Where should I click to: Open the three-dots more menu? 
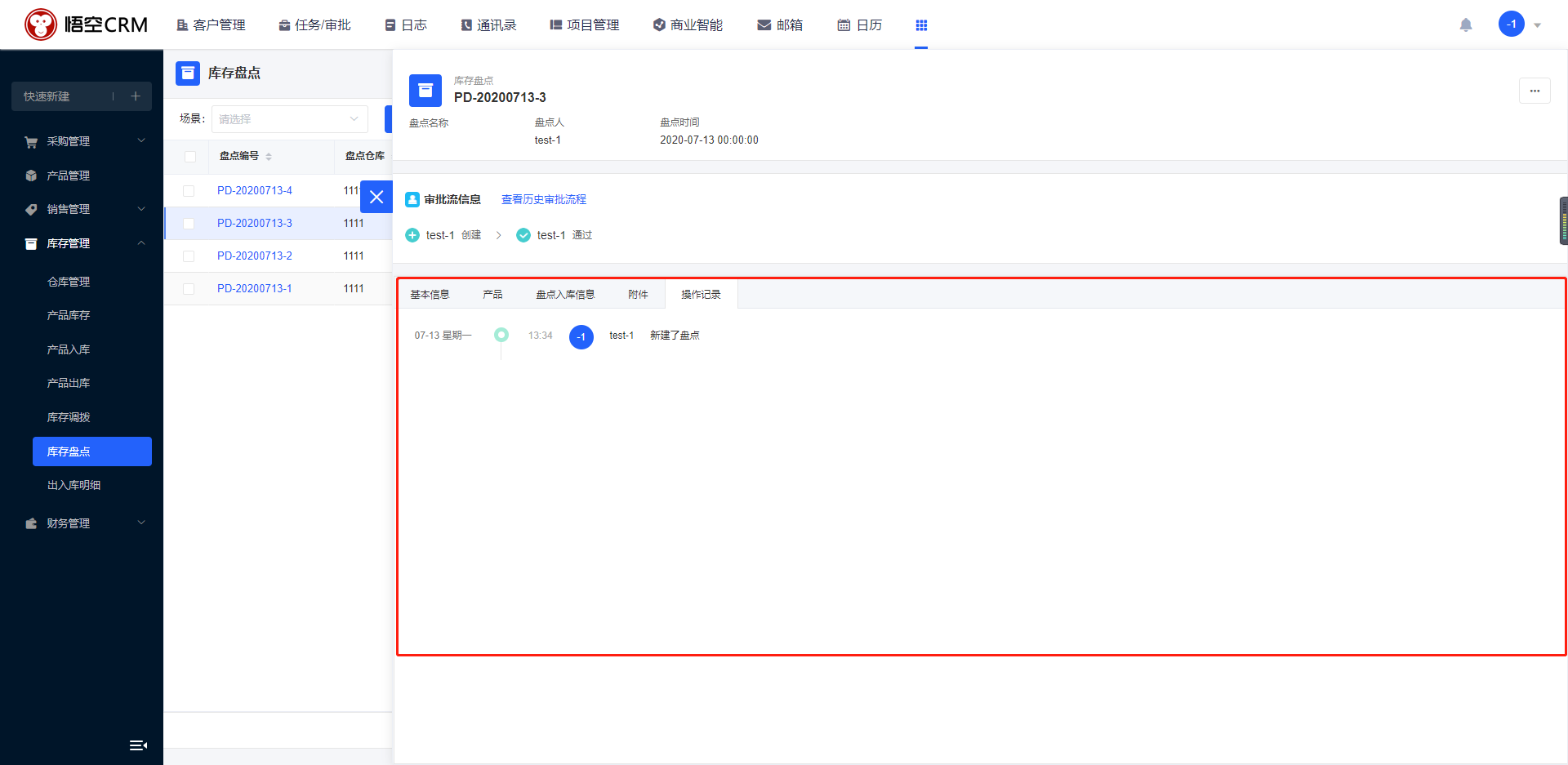[x=1535, y=91]
